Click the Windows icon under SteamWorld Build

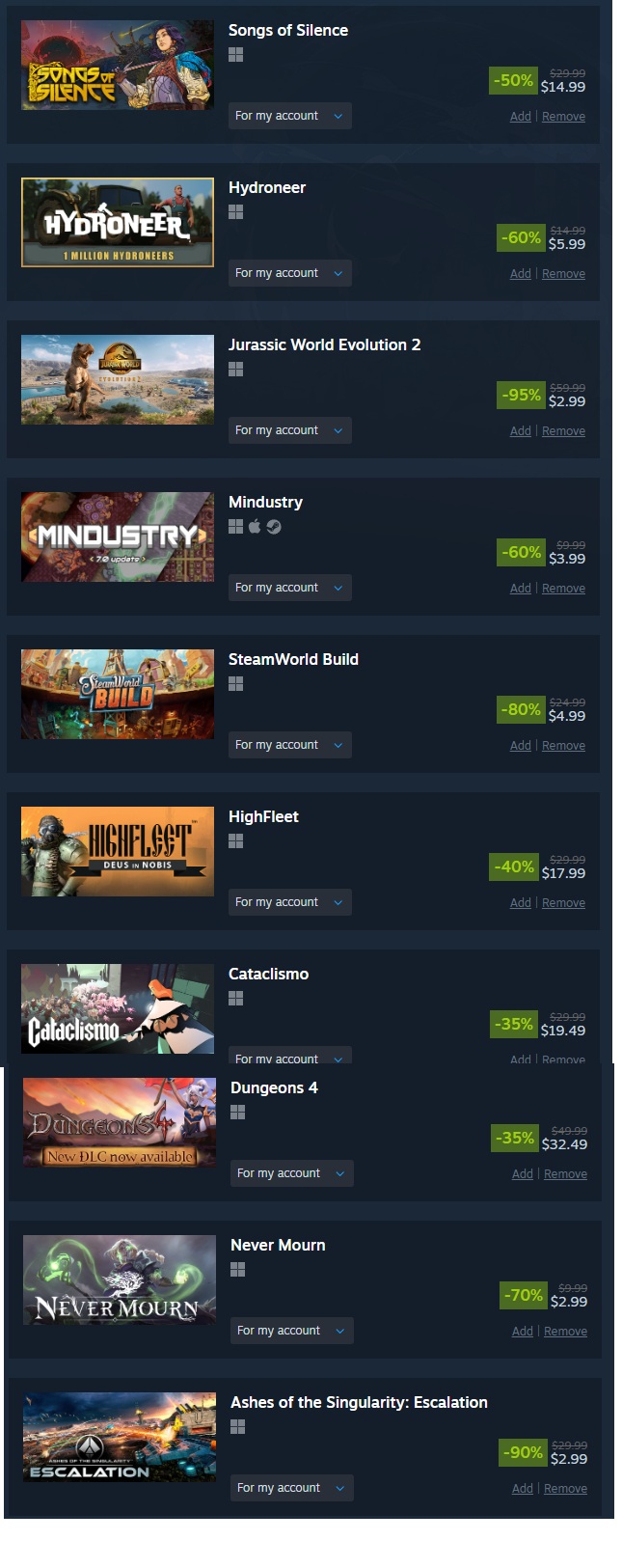[x=235, y=684]
